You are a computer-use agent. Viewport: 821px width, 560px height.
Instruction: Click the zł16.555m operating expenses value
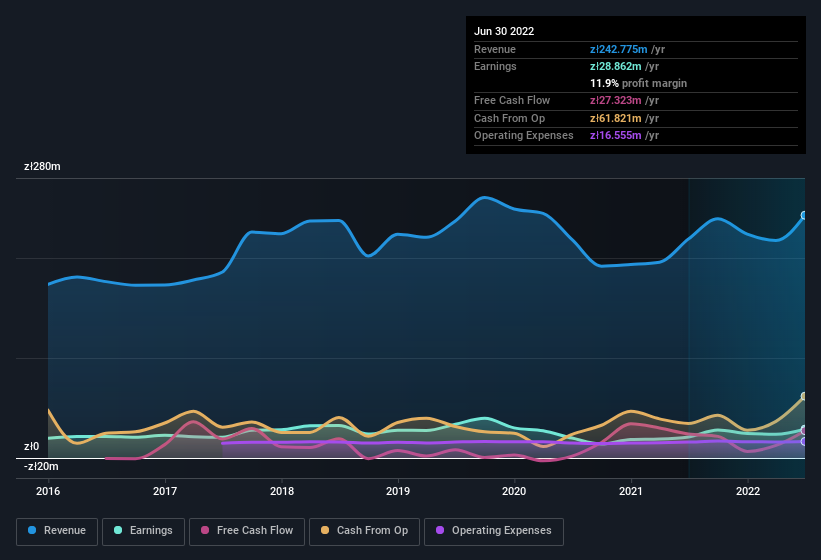tap(615, 136)
